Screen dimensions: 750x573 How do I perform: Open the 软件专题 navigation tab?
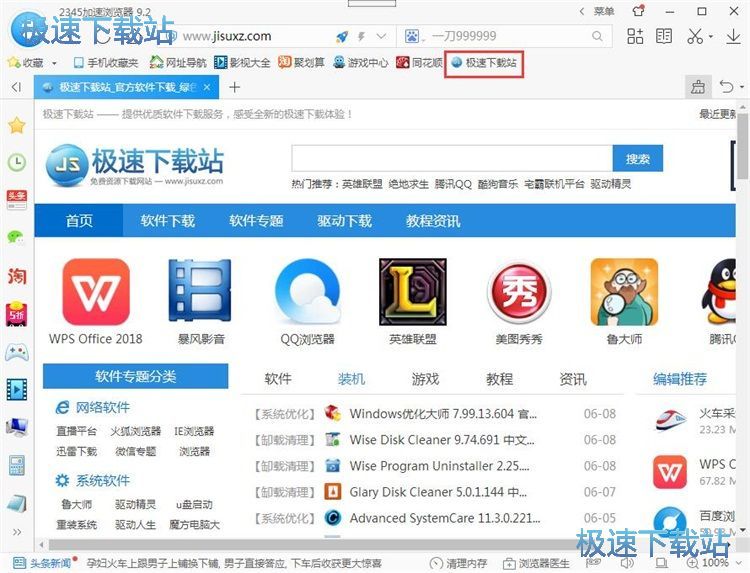coord(256,220)
